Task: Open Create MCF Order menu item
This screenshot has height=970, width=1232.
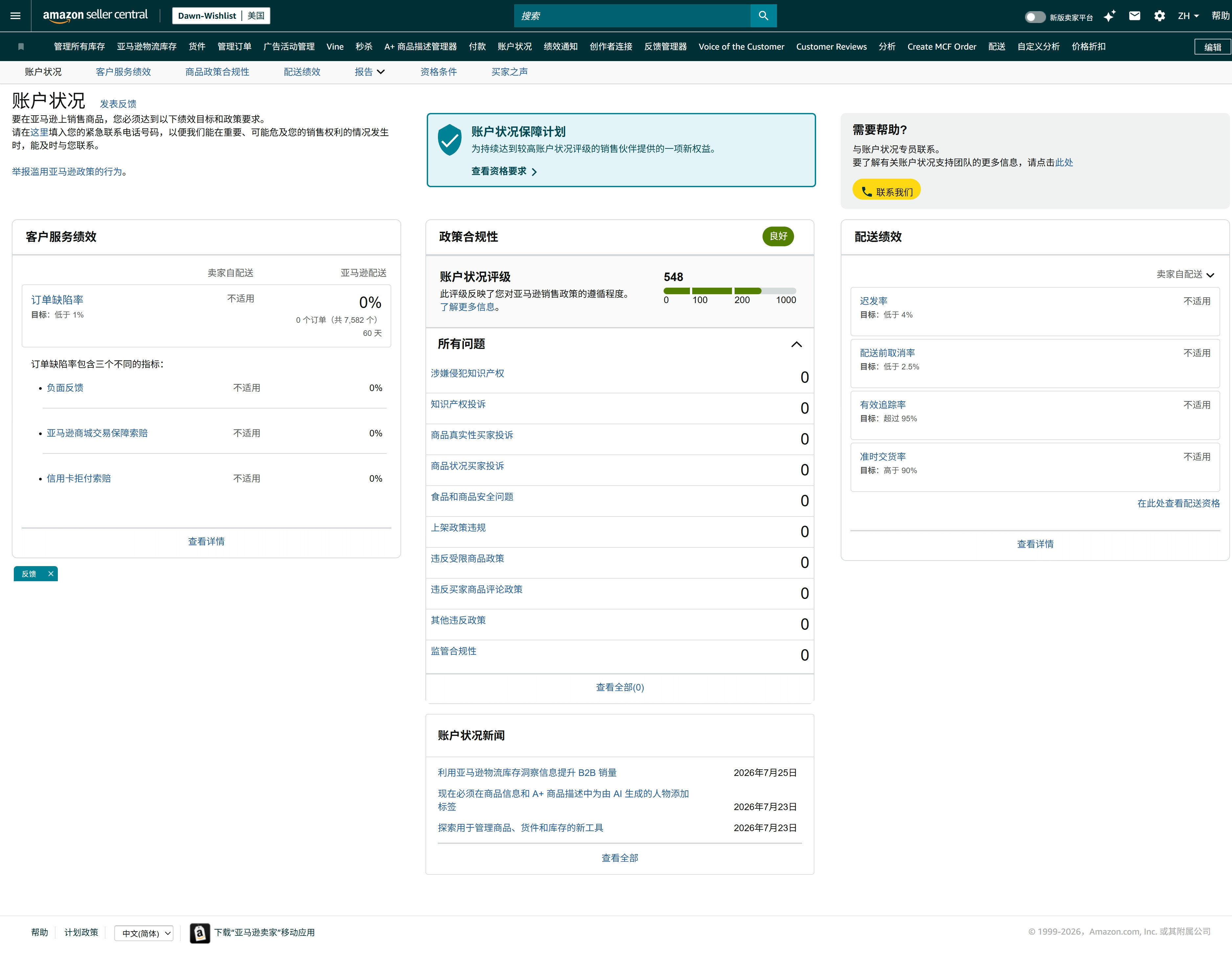Action: (942, 47)
